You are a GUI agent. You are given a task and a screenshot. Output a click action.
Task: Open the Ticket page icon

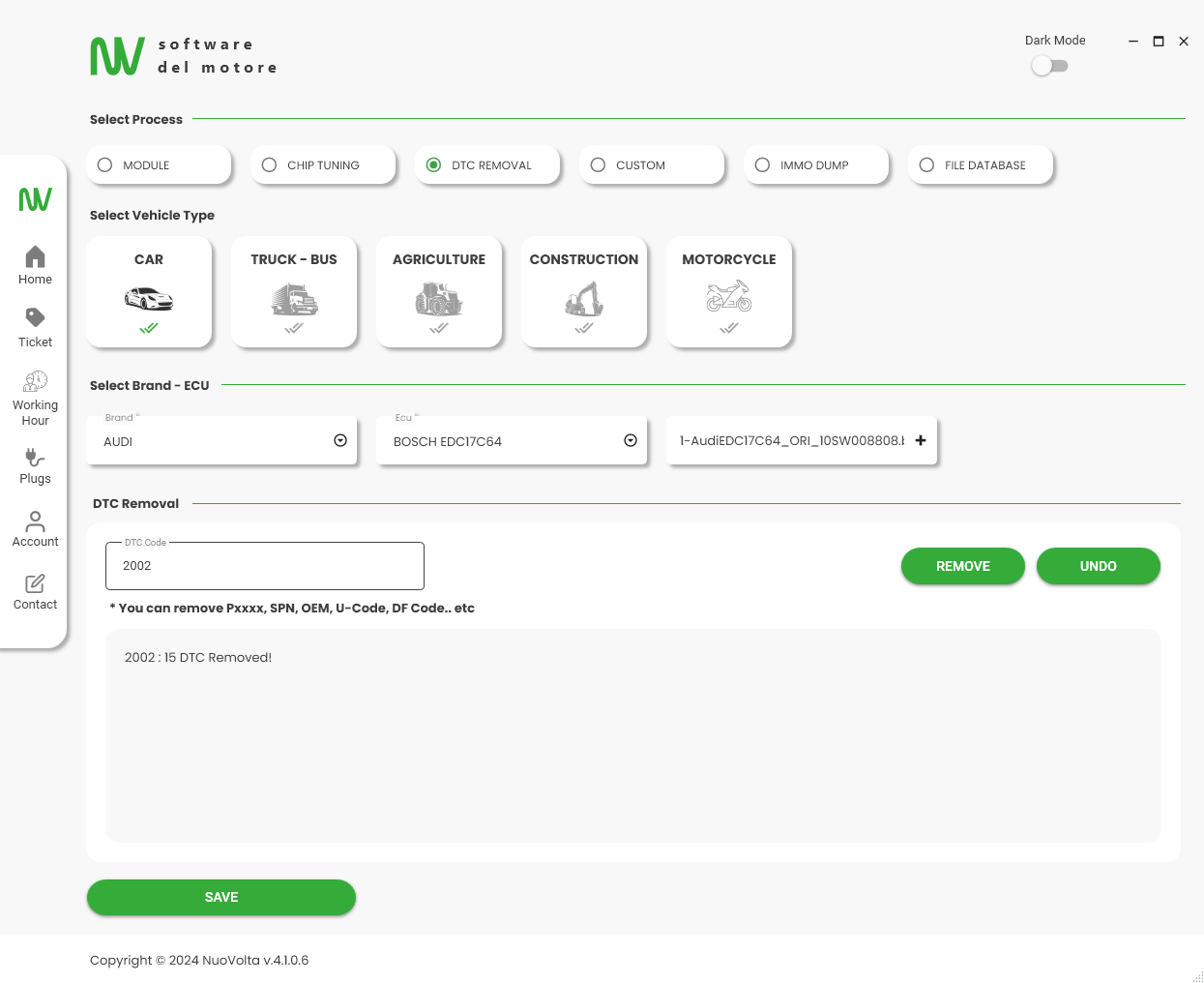[x=35, y=318]
